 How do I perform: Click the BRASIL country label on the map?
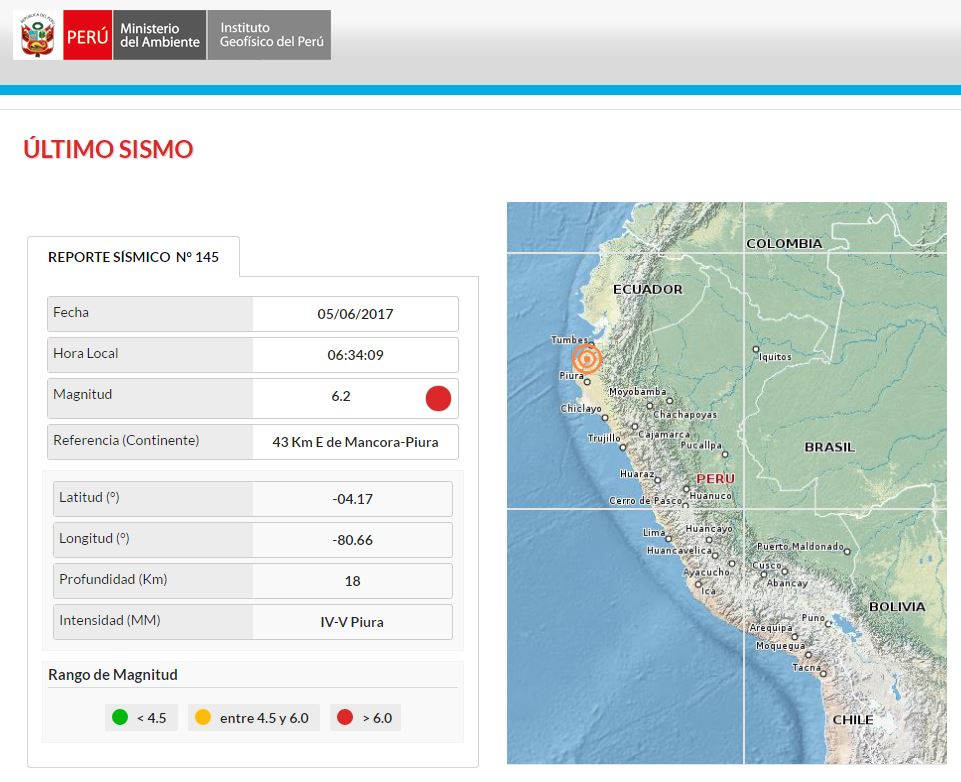point(829,447)
